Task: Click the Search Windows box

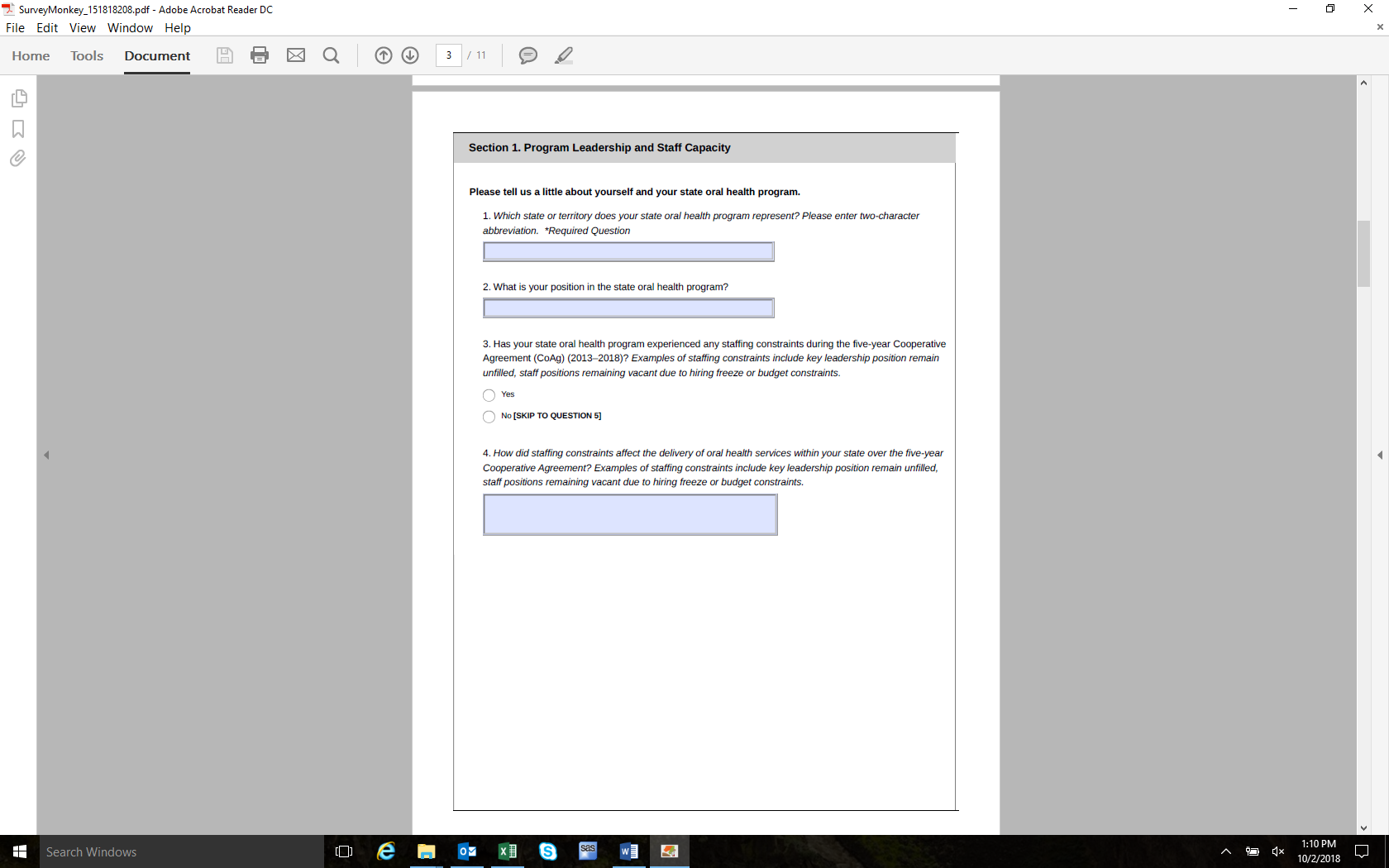Action: click(182, 851)
